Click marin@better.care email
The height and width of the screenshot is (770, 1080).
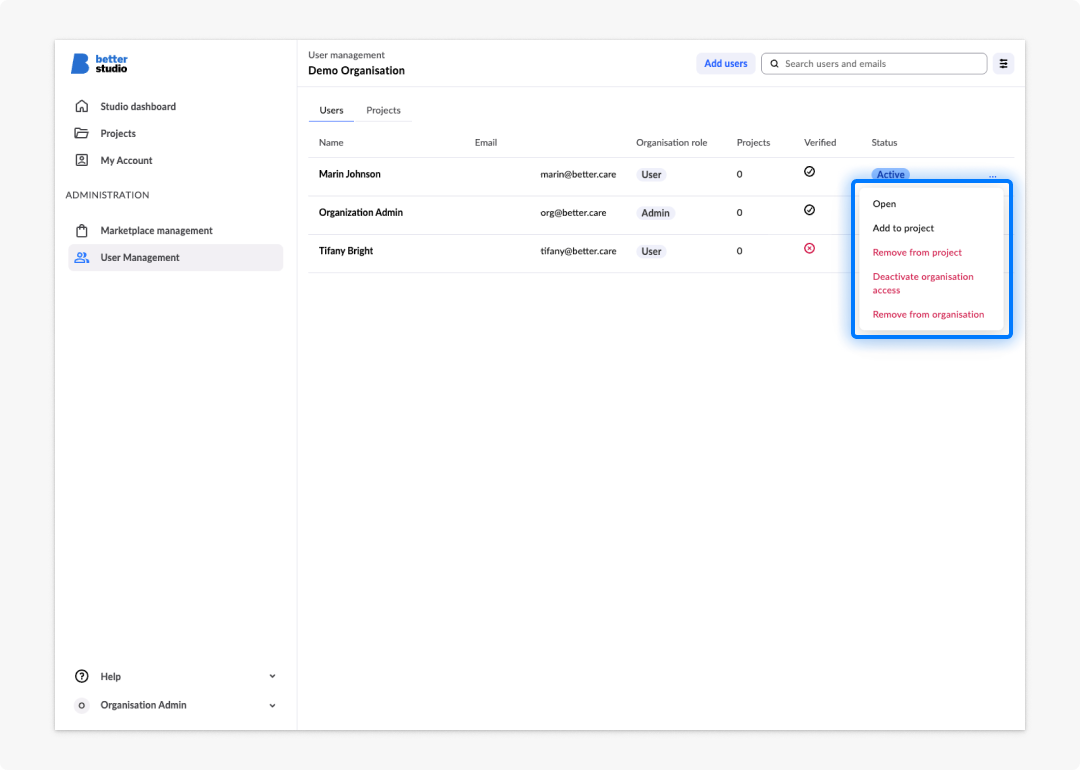578,174
